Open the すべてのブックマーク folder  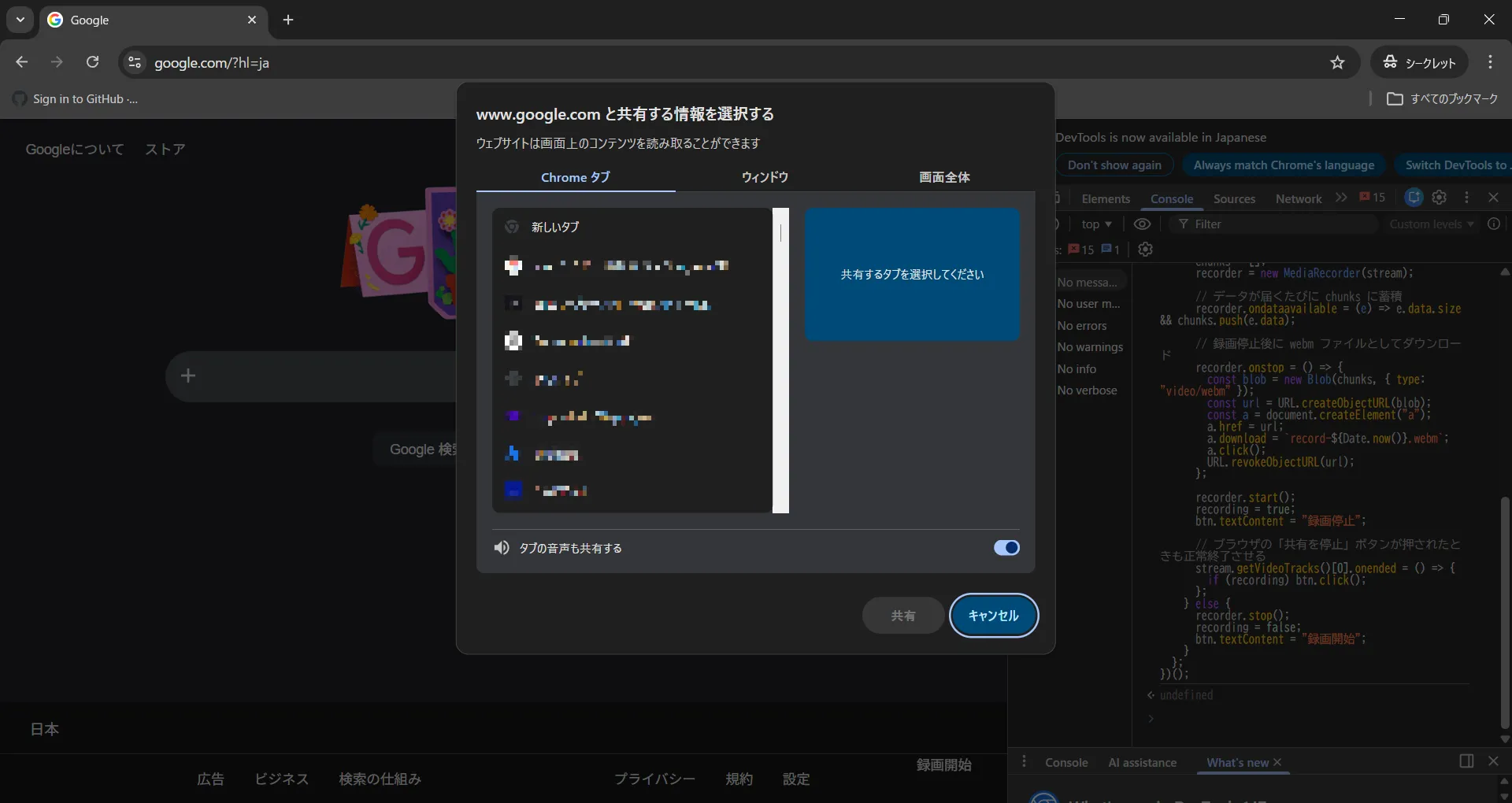pos(1442,98)
